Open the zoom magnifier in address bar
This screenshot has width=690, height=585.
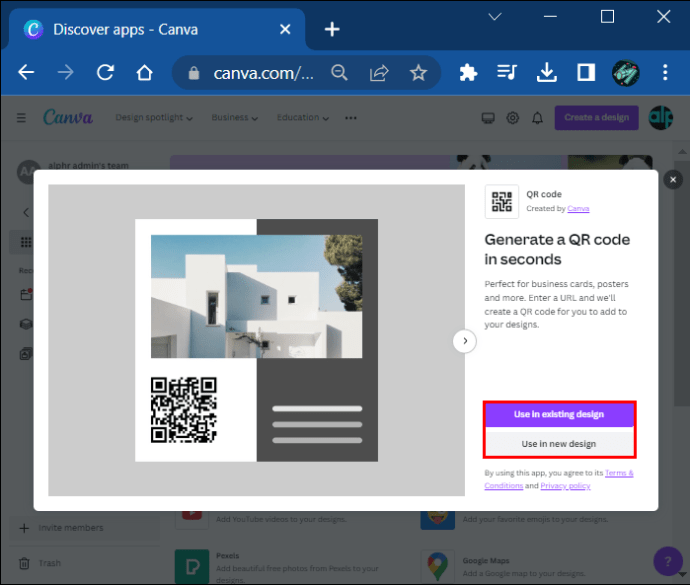(x=339, y=73)
